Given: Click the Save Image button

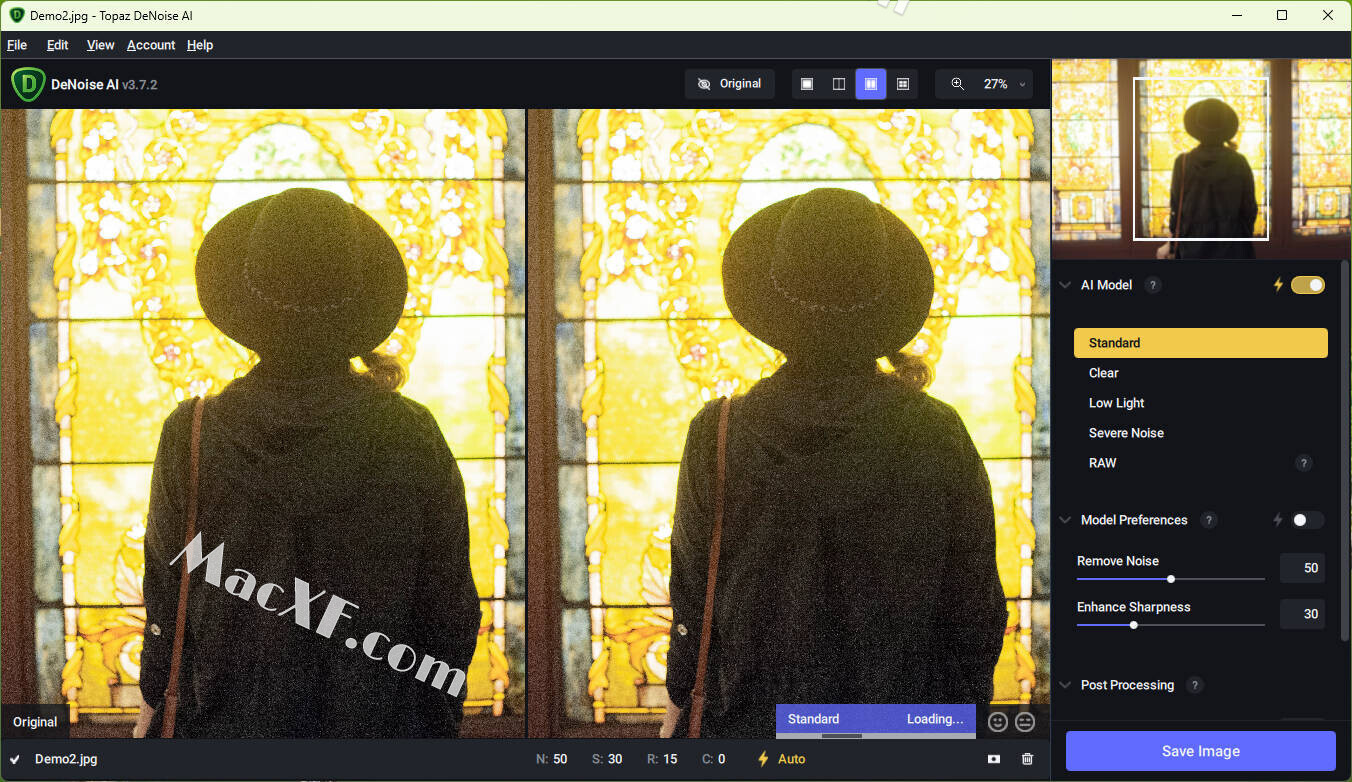Looking at the screenshot, I should (x=1201, y=751).
